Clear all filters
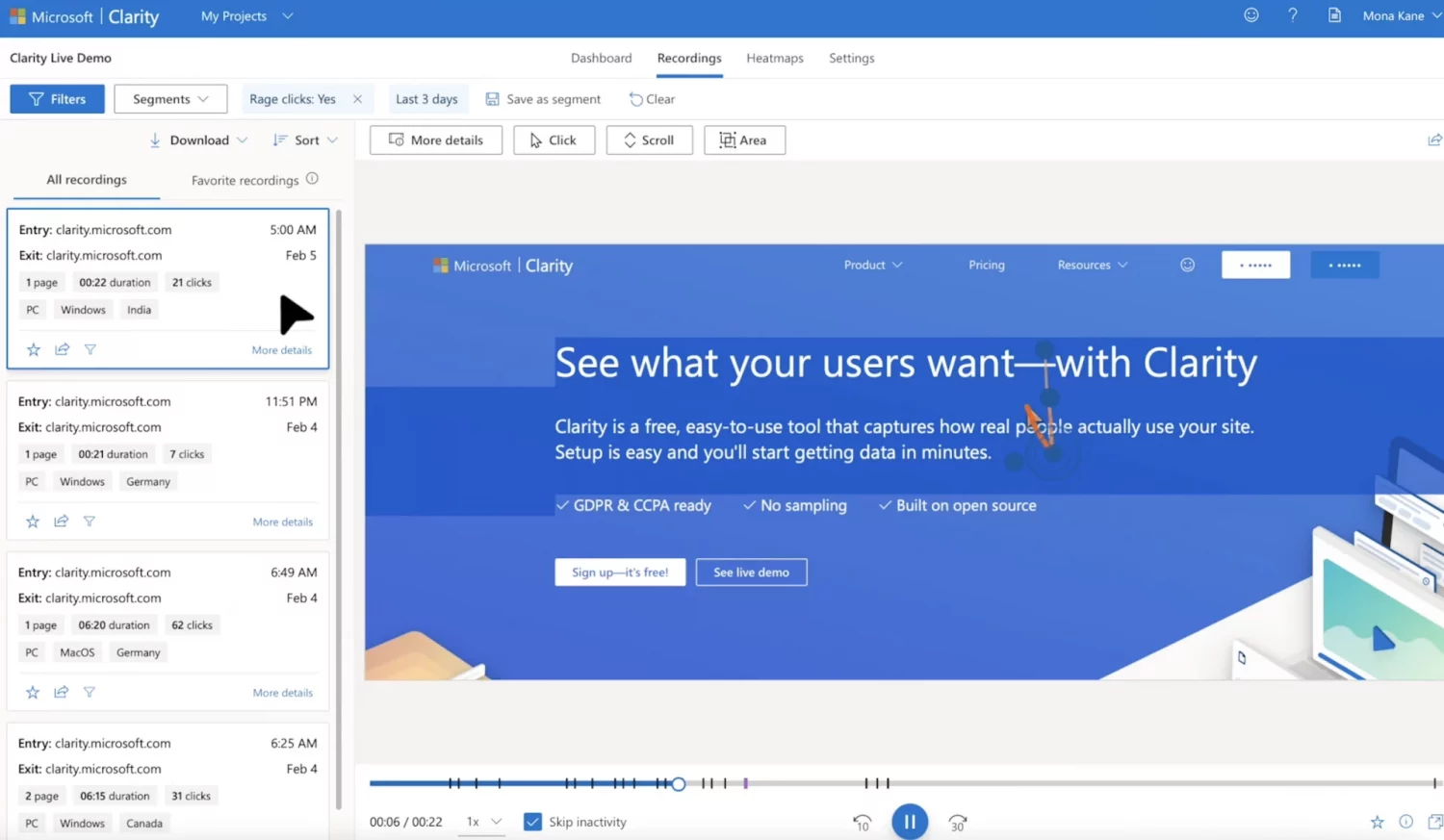Viewport: 1444px width, 840px height. point(652,99)
